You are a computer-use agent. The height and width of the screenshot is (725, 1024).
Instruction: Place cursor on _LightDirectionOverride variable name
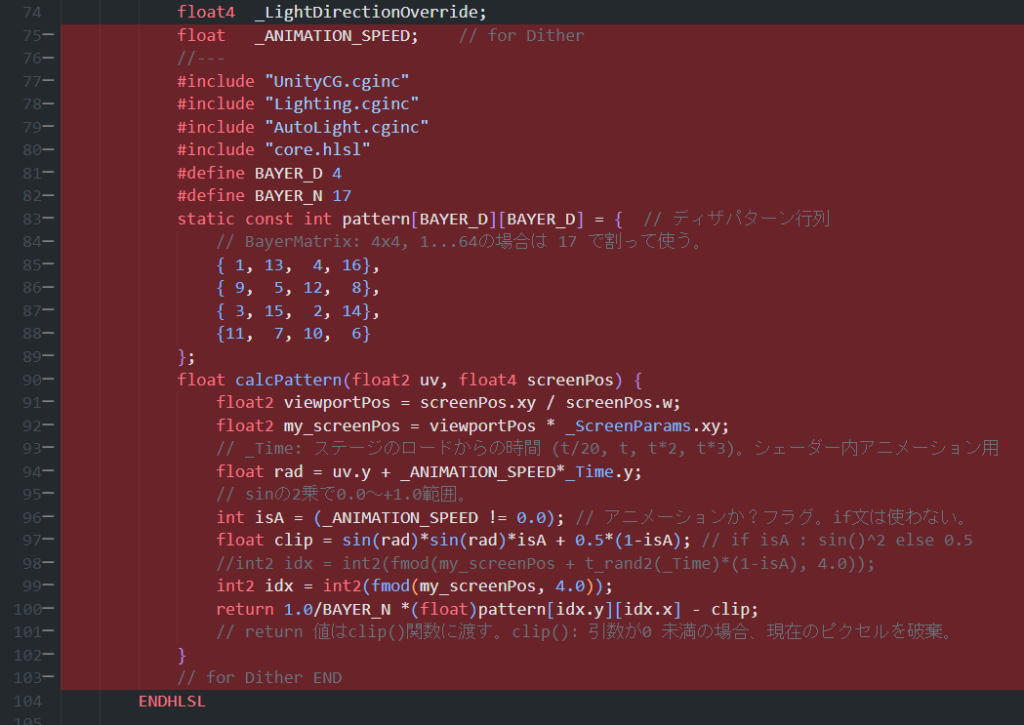[370, 12]
